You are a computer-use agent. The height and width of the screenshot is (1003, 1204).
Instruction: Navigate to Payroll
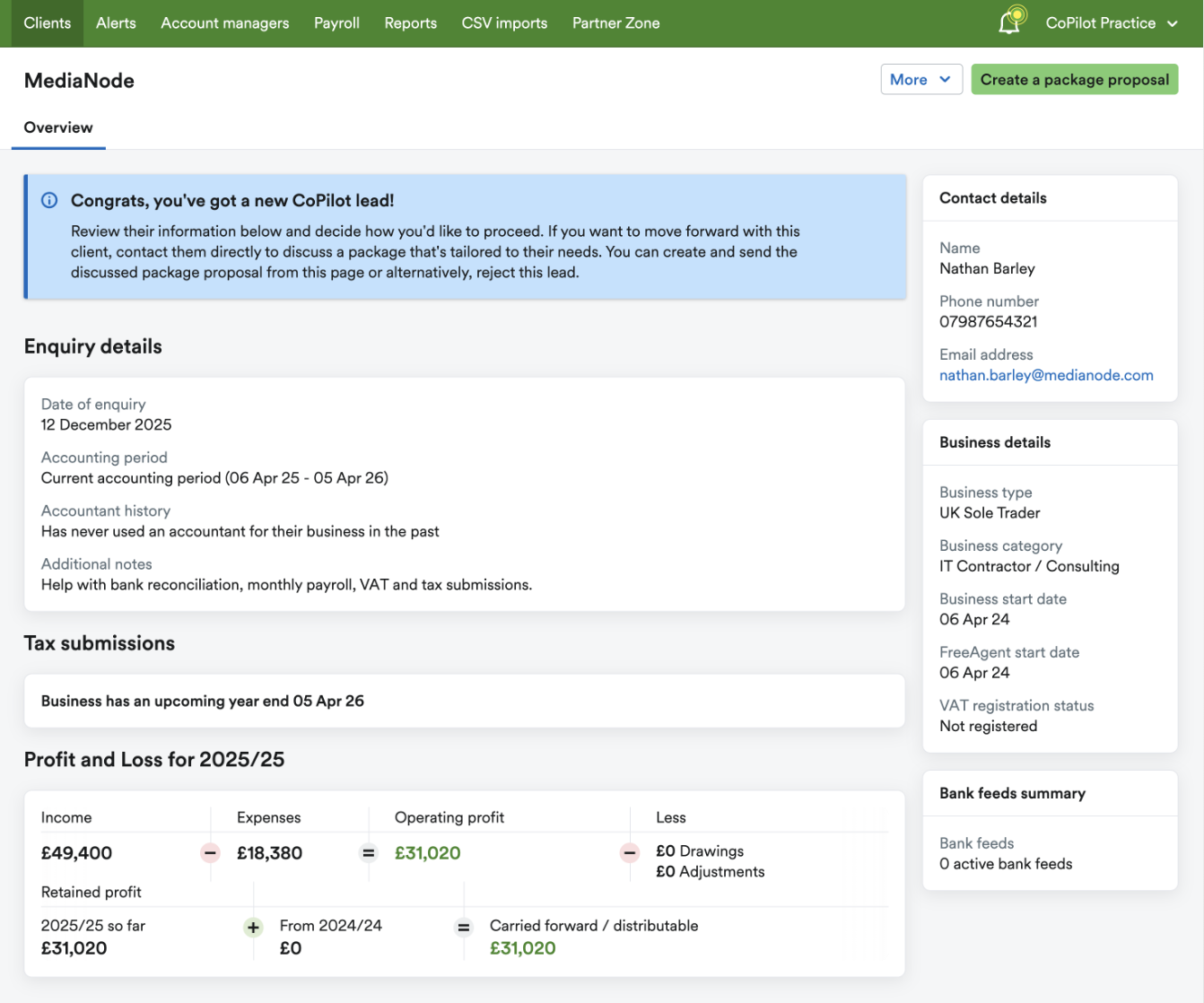click(336, 23)
